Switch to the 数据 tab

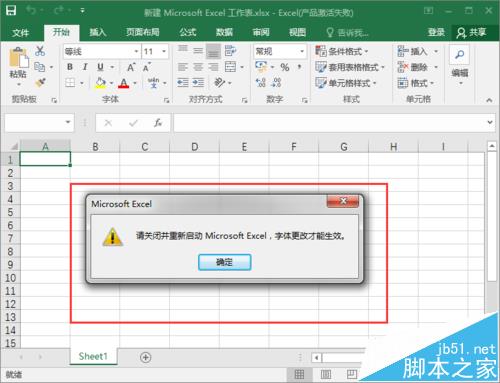coord(224,32)
